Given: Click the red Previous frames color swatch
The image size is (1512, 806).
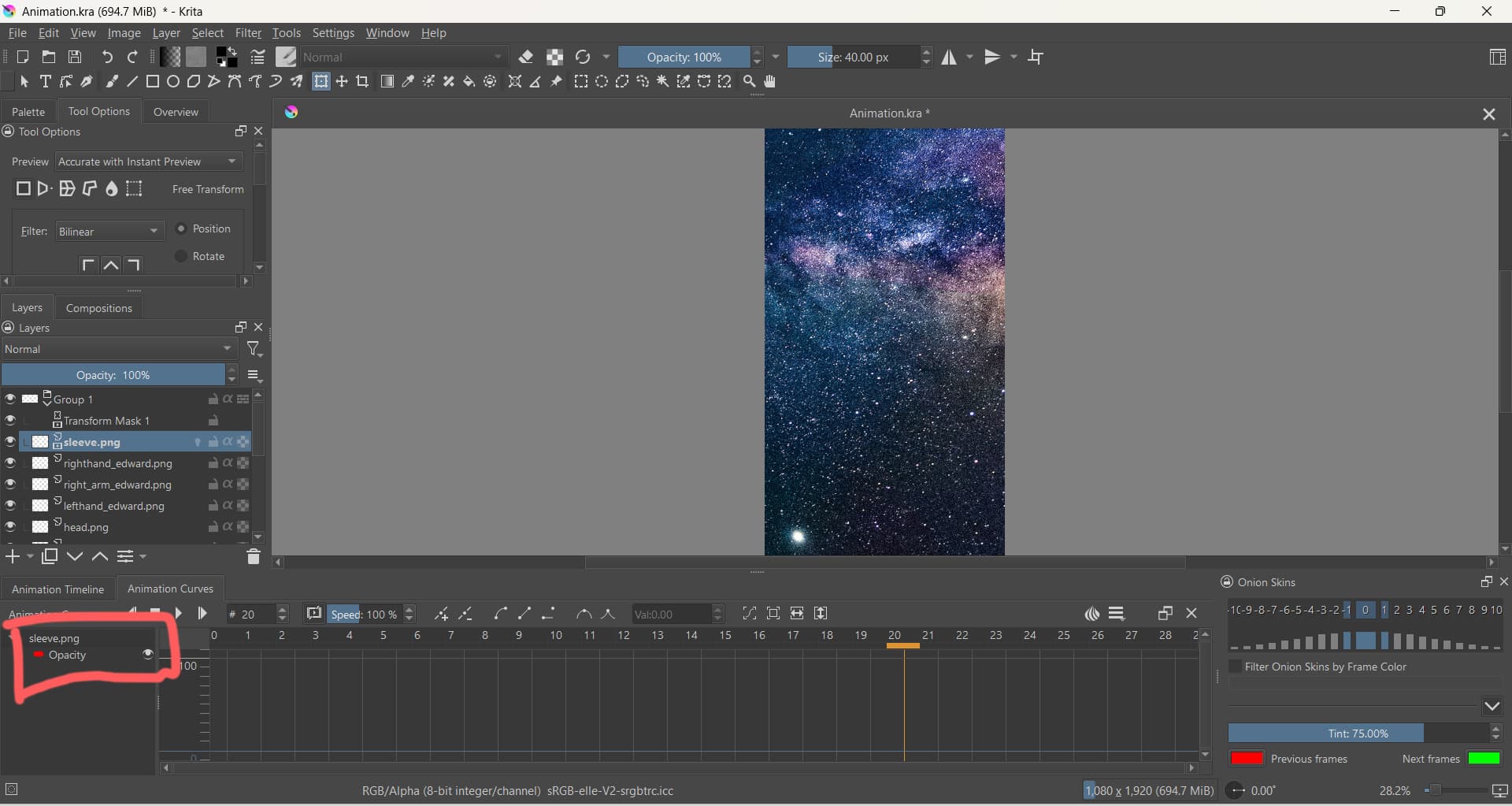Looking at the screenshot, I should point(1247,758).
